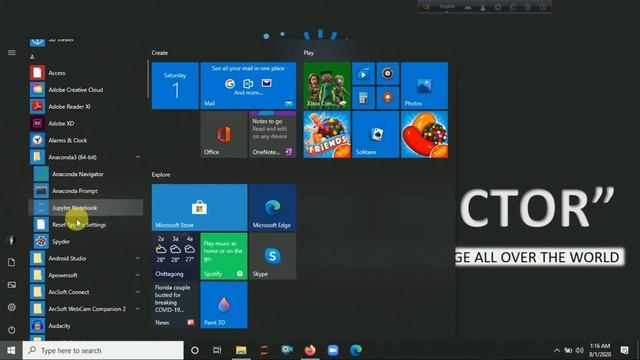Viewport: 640px width, 360px height.
Task: Open the Calculator small tile
Action: click(x=363, y=98)
